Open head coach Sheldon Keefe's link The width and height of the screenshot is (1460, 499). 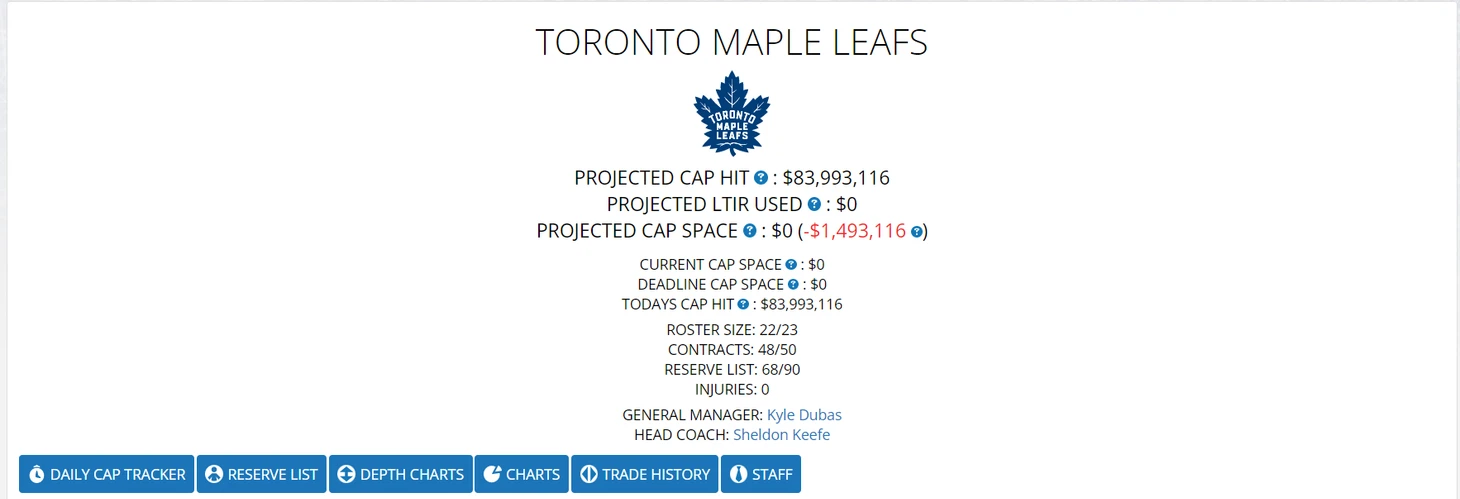coord(782,434)
